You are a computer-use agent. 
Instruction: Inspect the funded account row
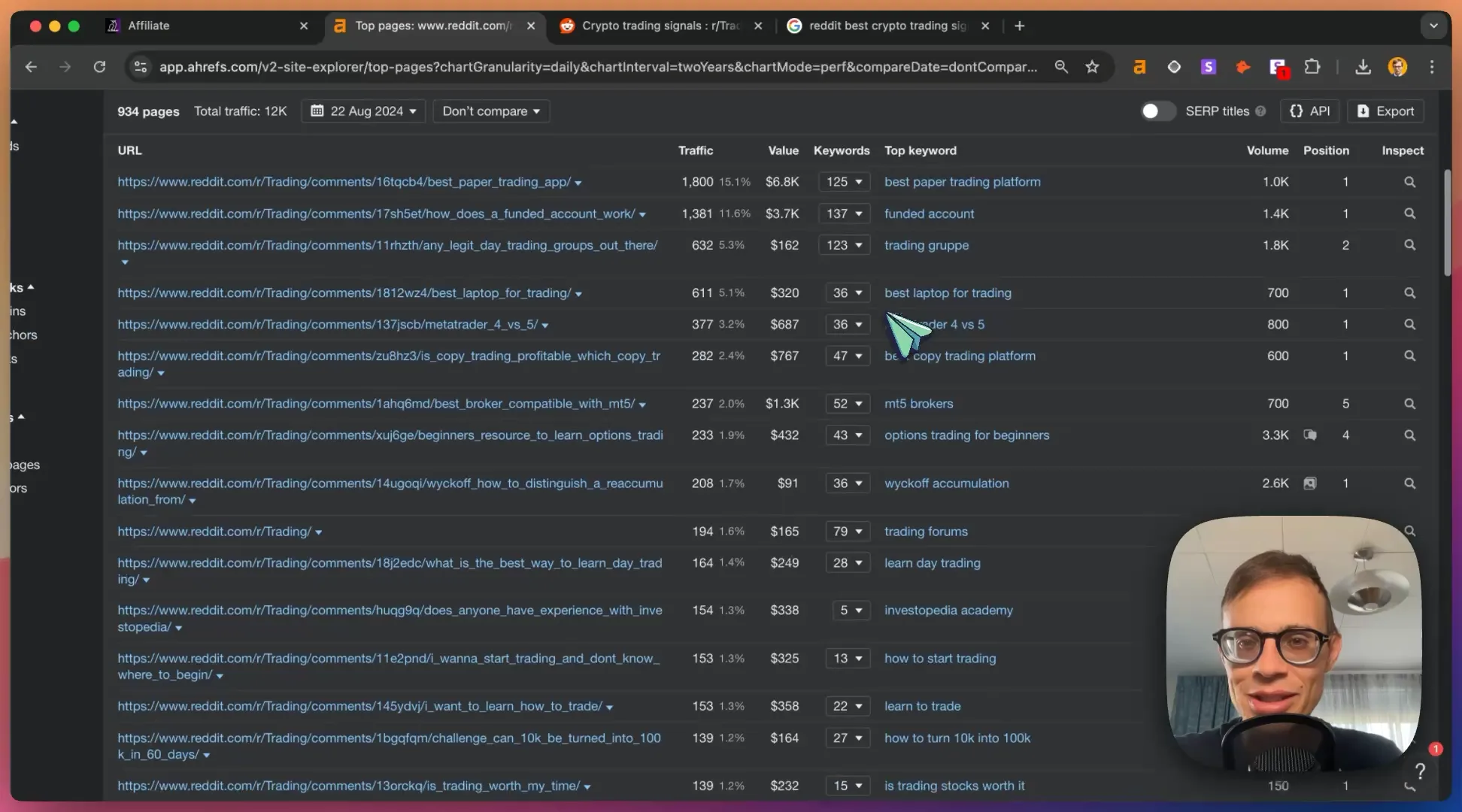(x=1409, y=214)
